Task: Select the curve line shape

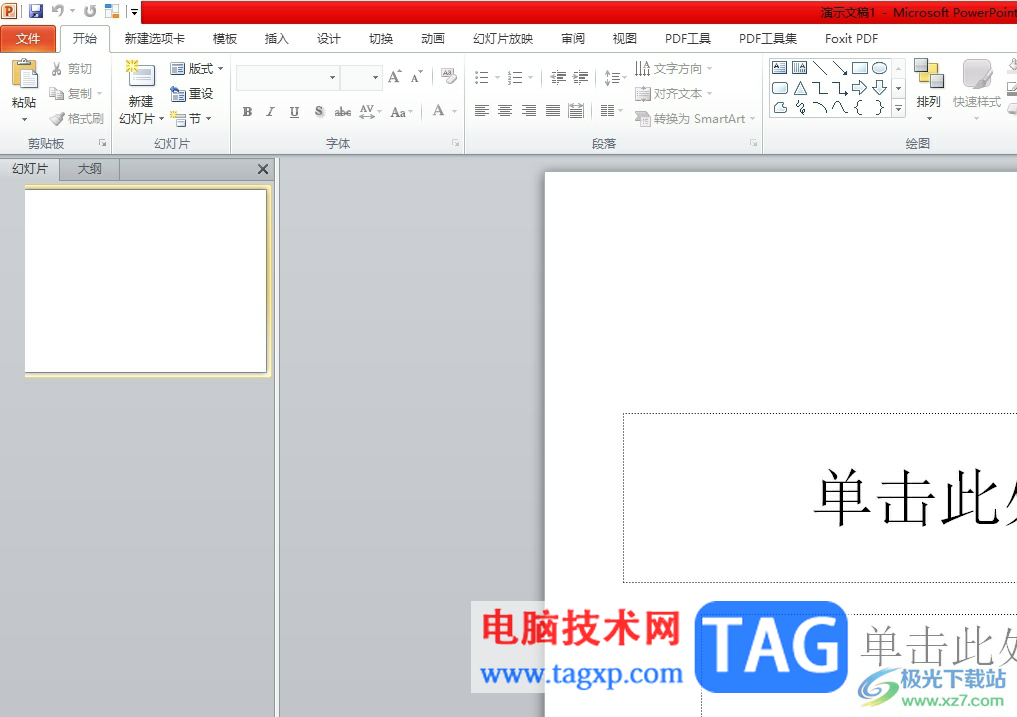Action: [x=839, y=108]
